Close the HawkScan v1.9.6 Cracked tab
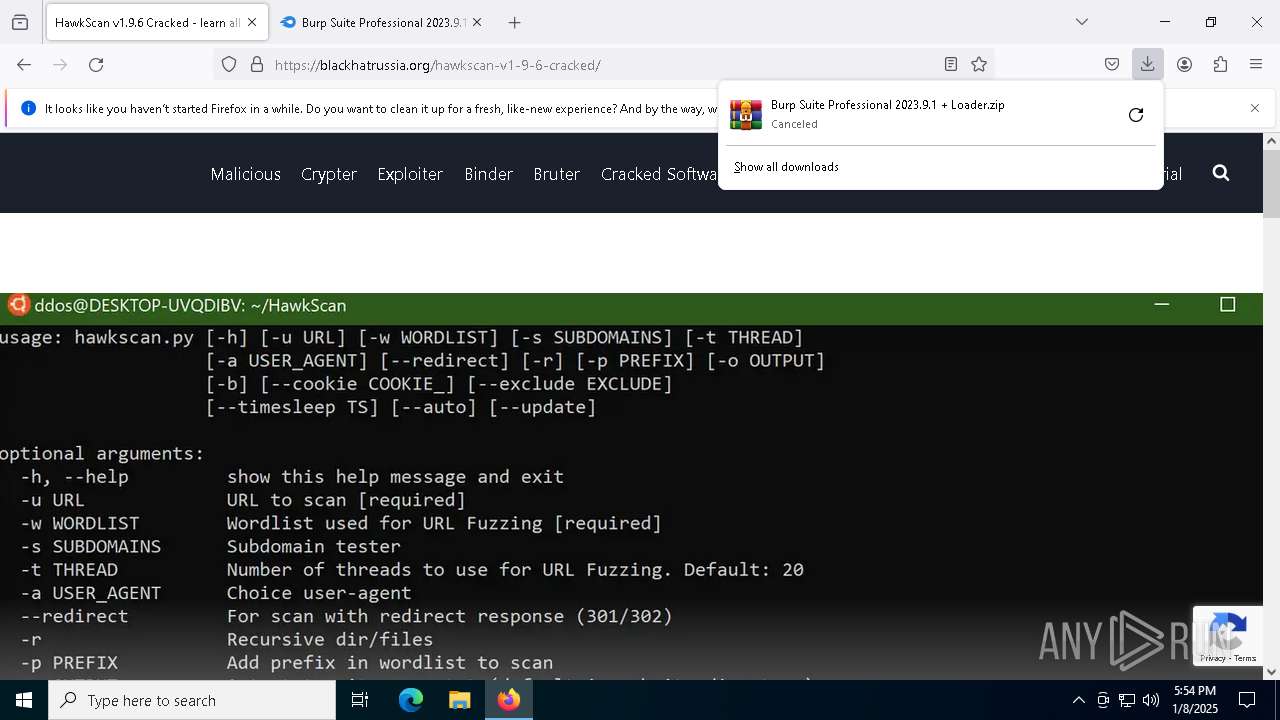Screen dimensions: 1280x720 [252, 22]
